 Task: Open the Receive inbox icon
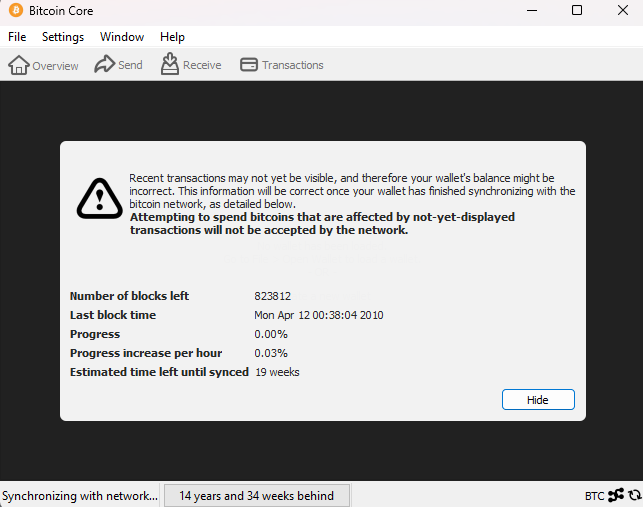click(x=169, y=64)
